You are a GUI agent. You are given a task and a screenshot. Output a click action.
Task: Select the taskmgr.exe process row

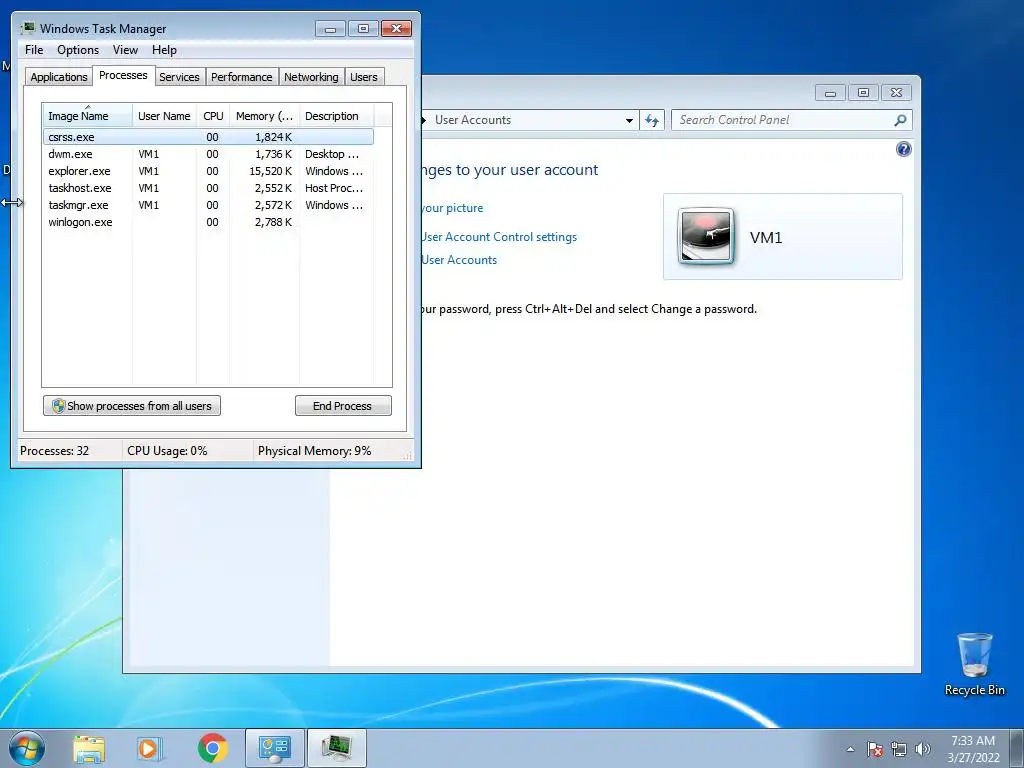point(208,205)
